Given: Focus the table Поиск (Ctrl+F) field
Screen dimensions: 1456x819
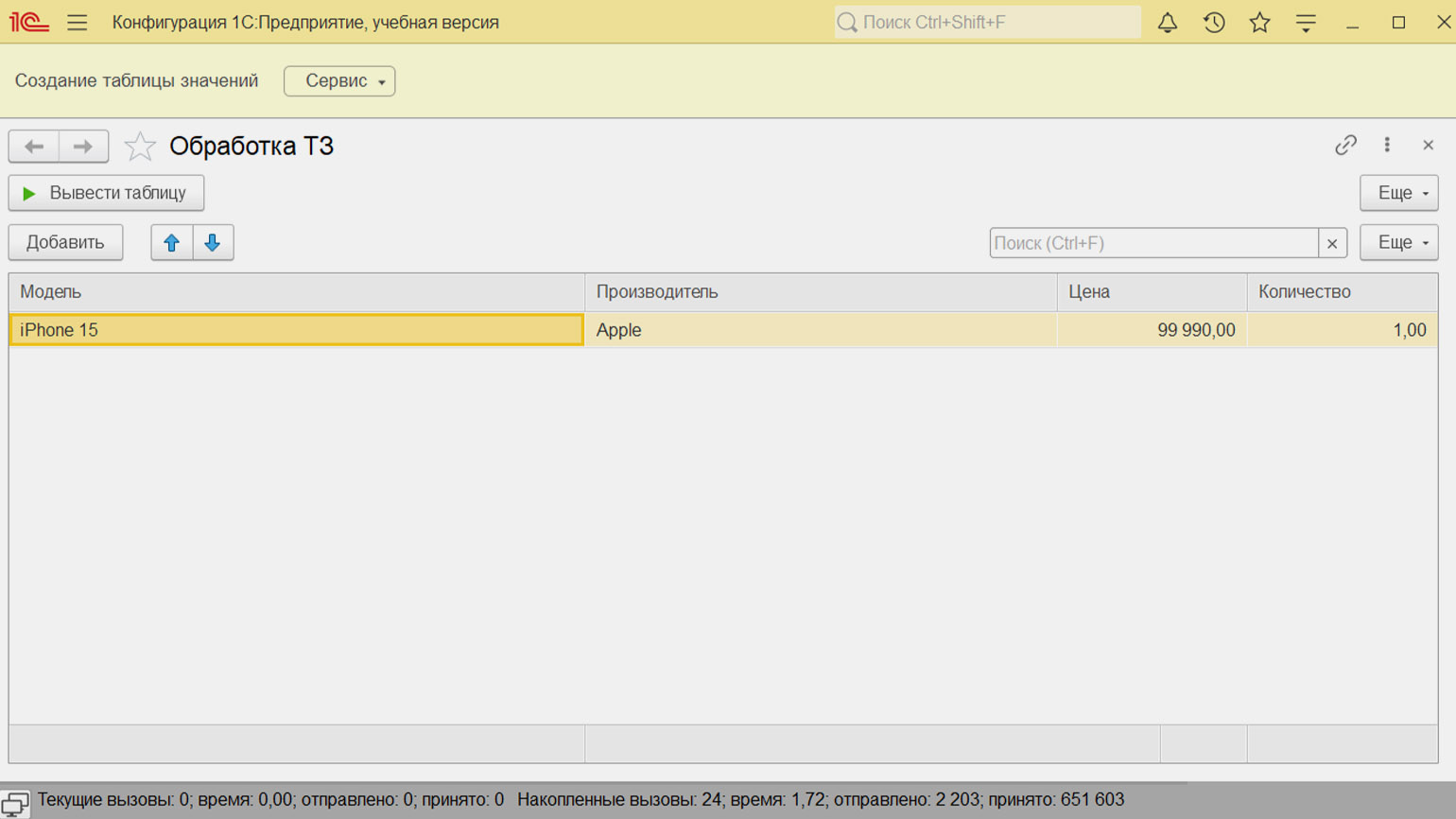Looking at the screenshot, I should (x=1153, y=243).
